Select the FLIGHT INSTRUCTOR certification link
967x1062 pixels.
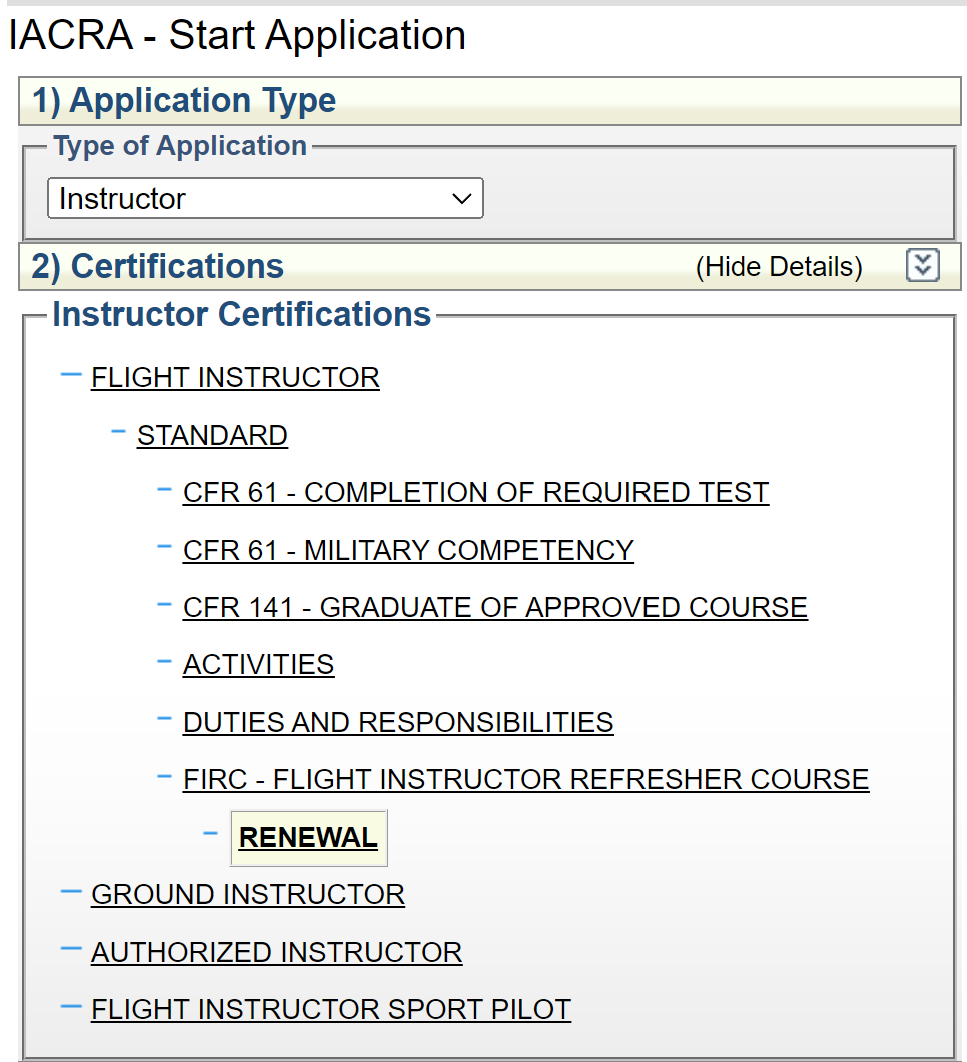pyautogui.click(x=235, y=378)
